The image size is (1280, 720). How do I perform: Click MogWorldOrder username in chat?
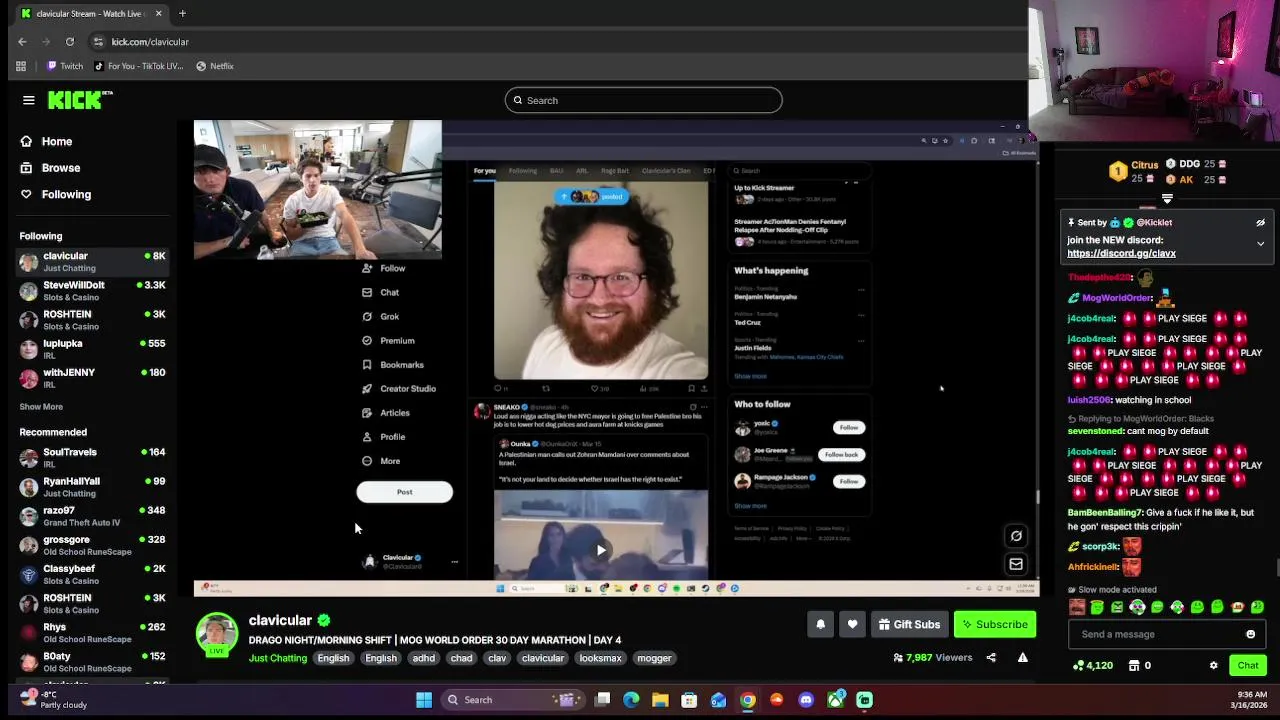pos(1118,298)
